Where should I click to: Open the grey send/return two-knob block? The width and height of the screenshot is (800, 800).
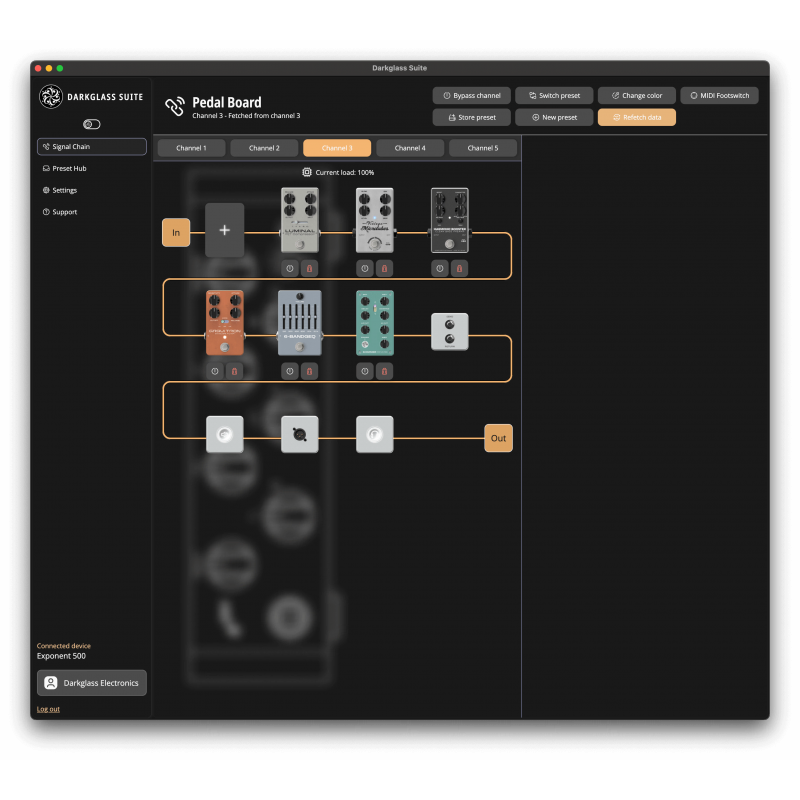pyautogui.click(x=449, y=332)
